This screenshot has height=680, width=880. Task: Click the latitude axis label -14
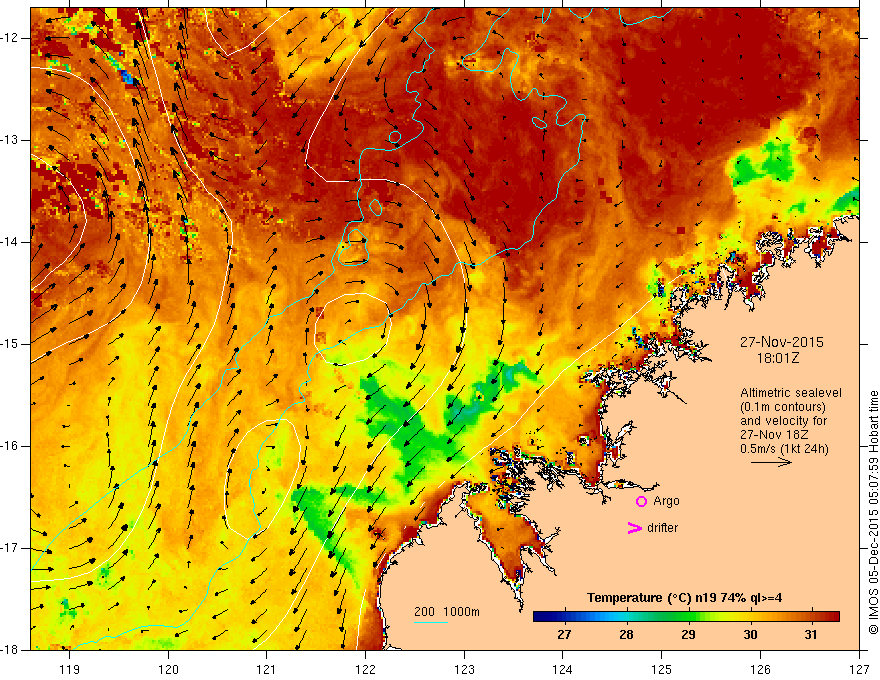coord(10,242)
